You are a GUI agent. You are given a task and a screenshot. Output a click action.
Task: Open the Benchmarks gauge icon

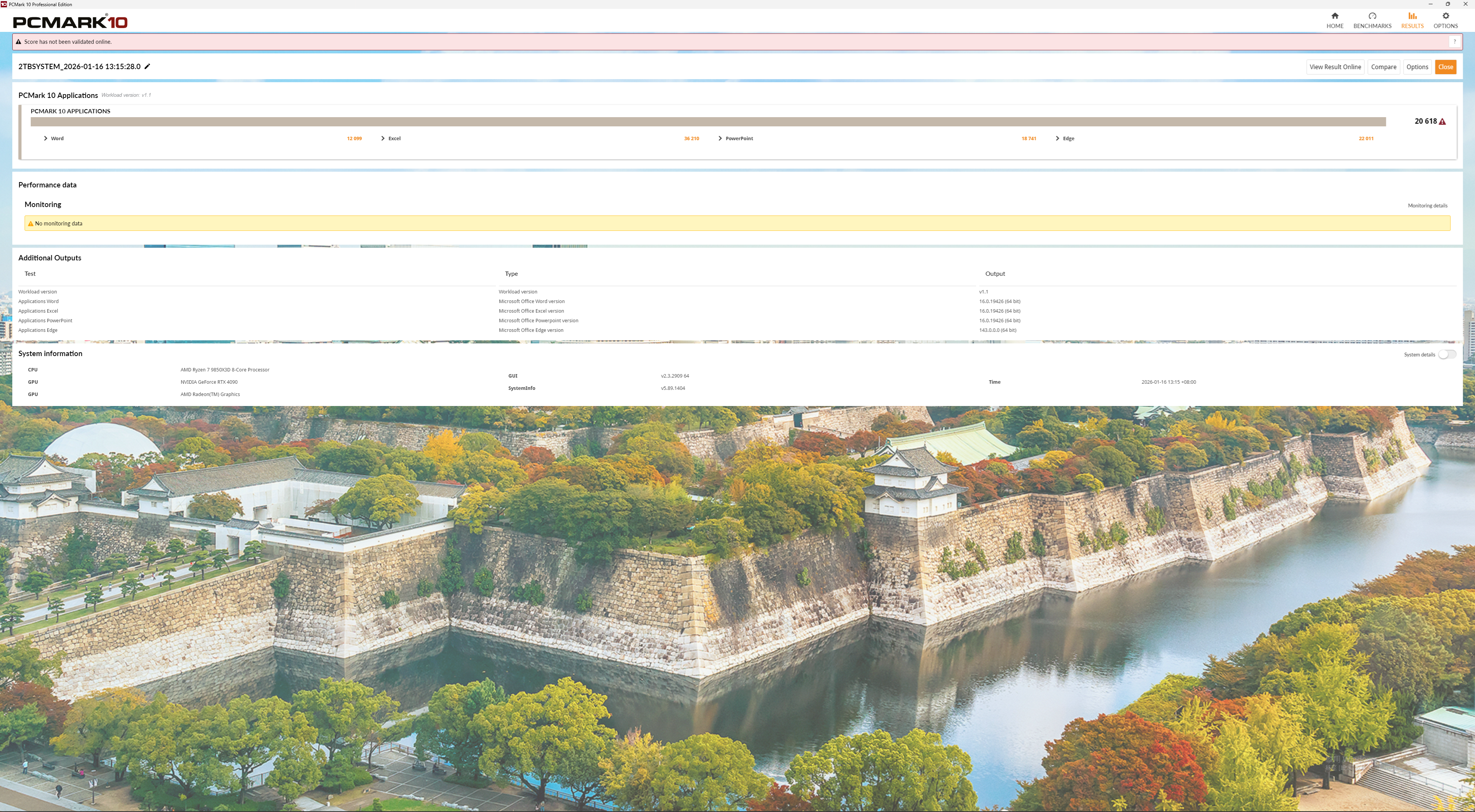[1372, 16]
